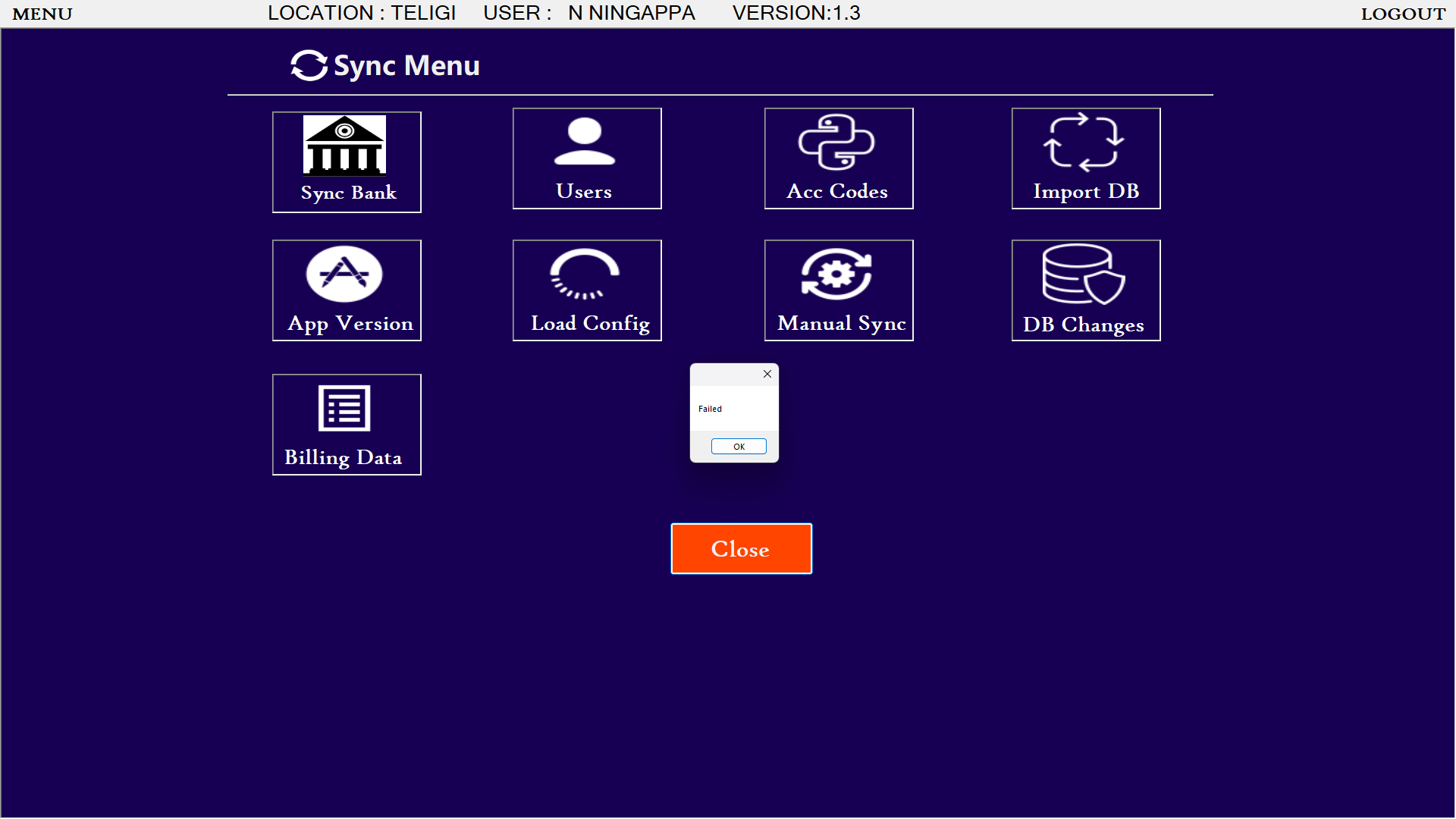This screenshot has width=1456, height=819.
Task: Click the Failed message text
Action: tap(710, 409)
